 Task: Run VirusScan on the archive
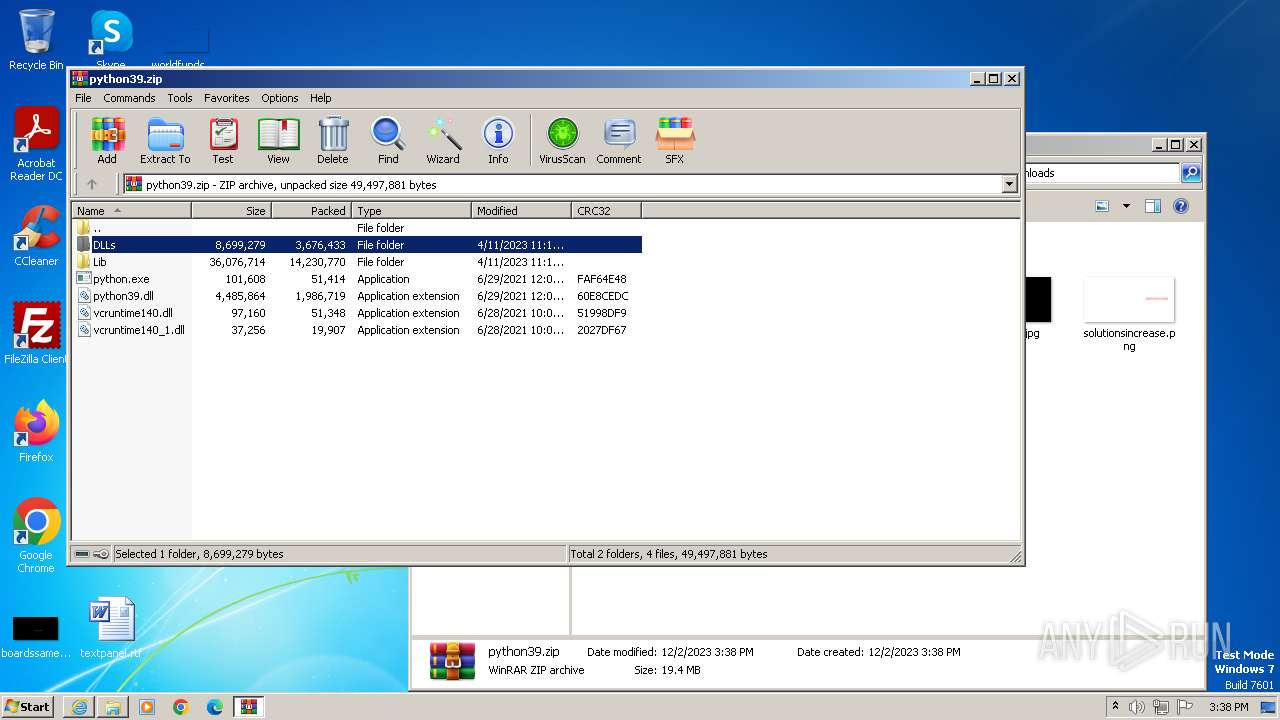coord(562,141)
